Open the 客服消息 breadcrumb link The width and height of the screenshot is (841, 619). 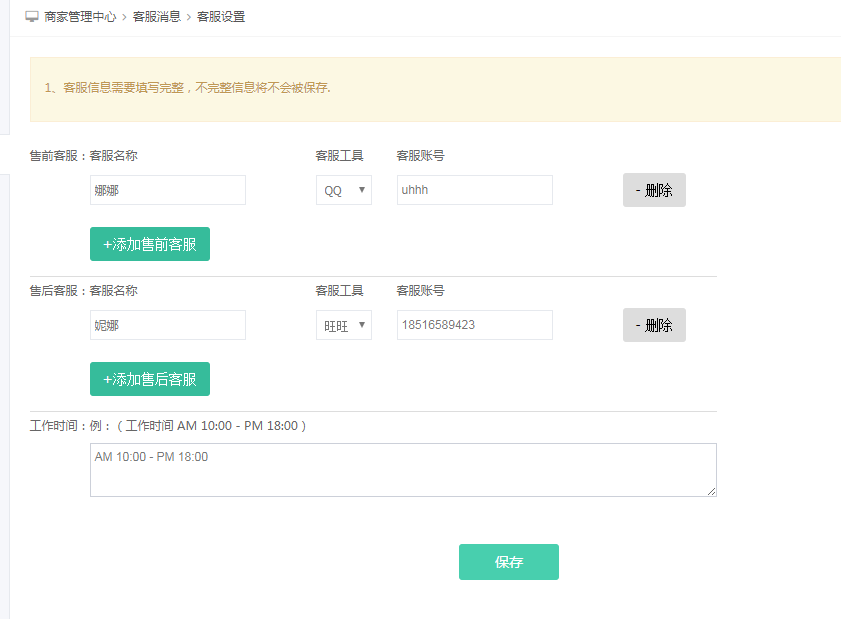(156, 17)
